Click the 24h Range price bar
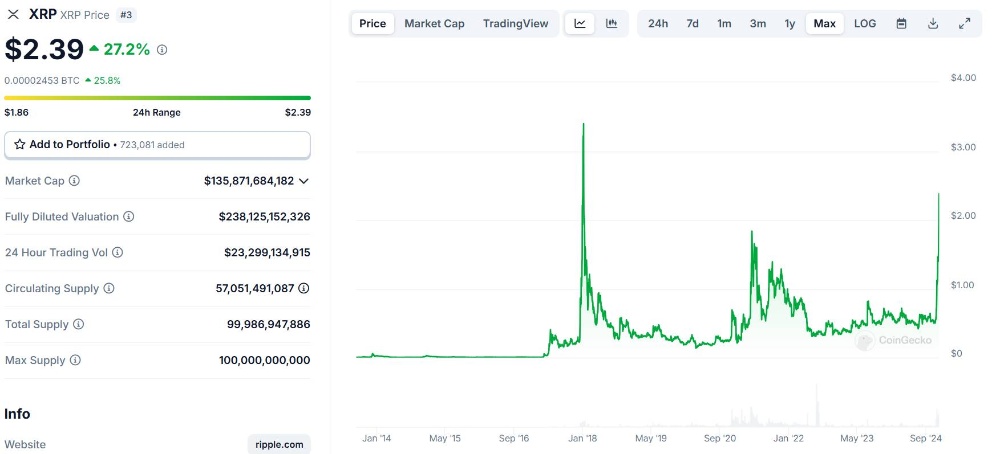 (x=158, y=98)
